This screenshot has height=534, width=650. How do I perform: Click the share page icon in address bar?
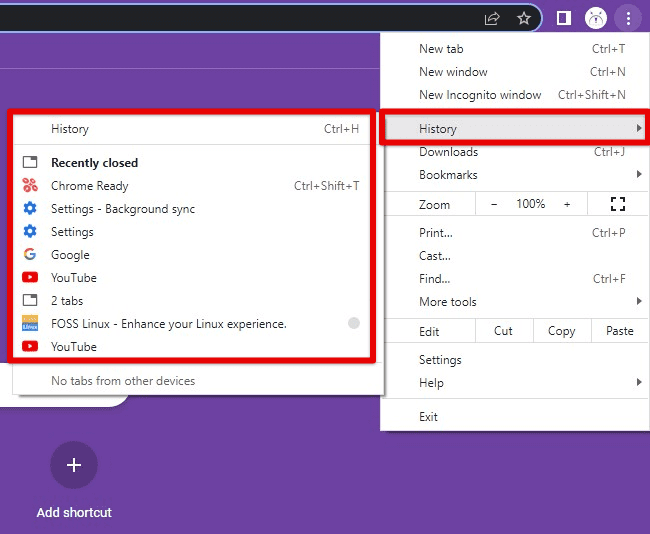coord(492,18)
